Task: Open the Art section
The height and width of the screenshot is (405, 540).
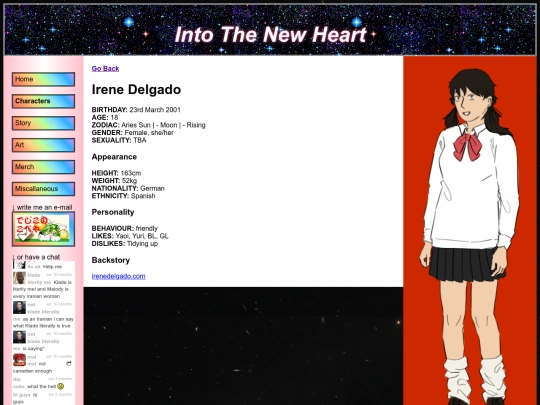Action: click(43, 145)
